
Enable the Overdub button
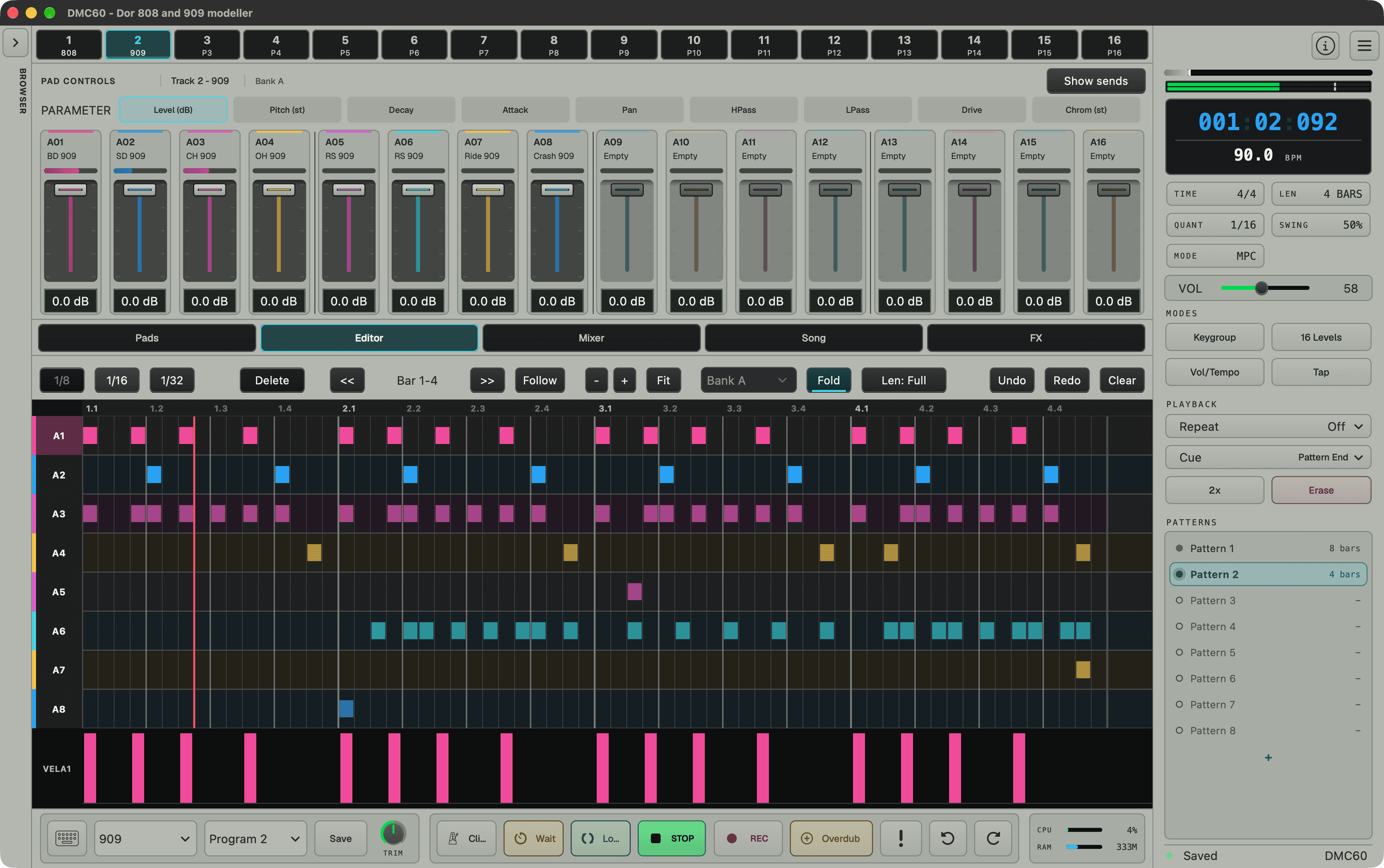tap(831, 838)
